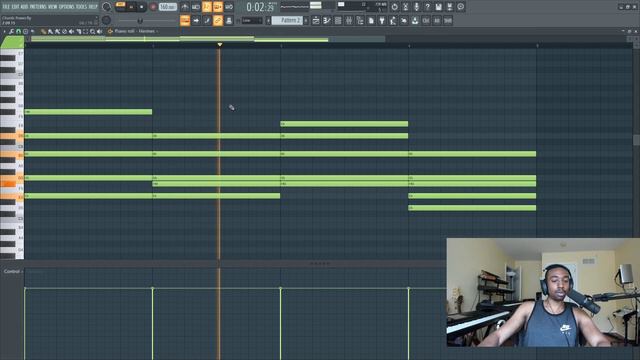Adjust the main volume knob
The width and height of the screenshot is (640, 360).
(x=107, y=7)
